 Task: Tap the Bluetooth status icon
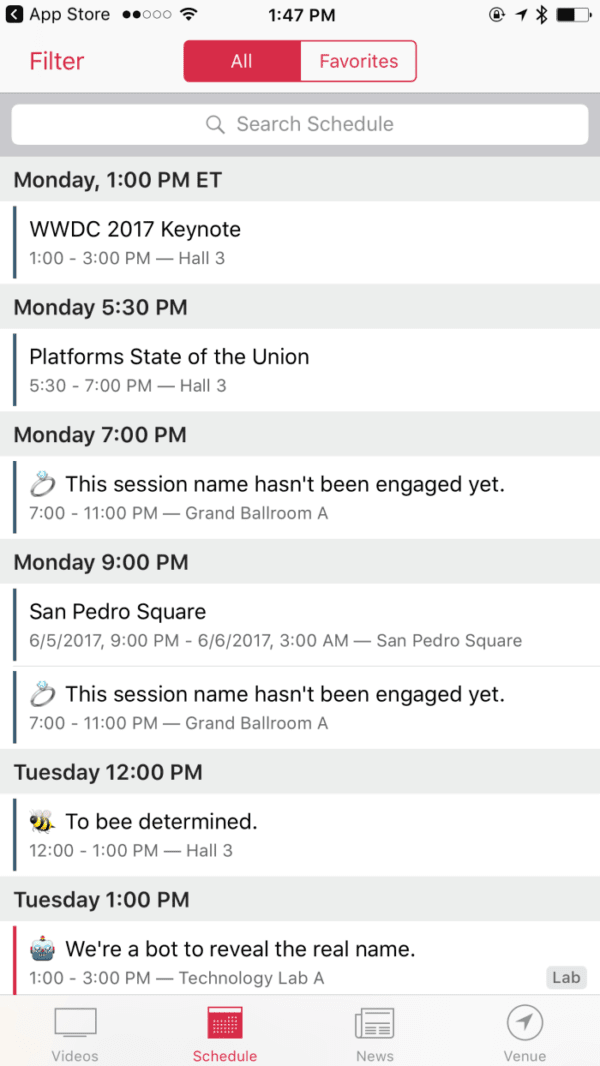coord(541,15)
